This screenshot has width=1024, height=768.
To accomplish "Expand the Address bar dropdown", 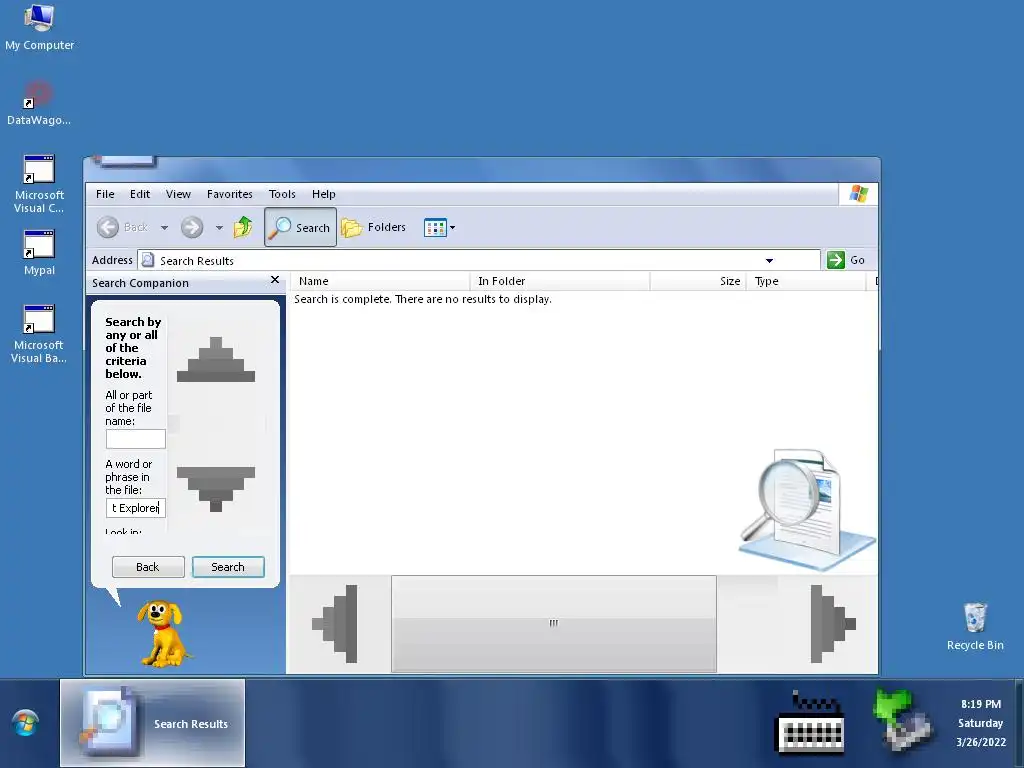I will tap(769, 261).
